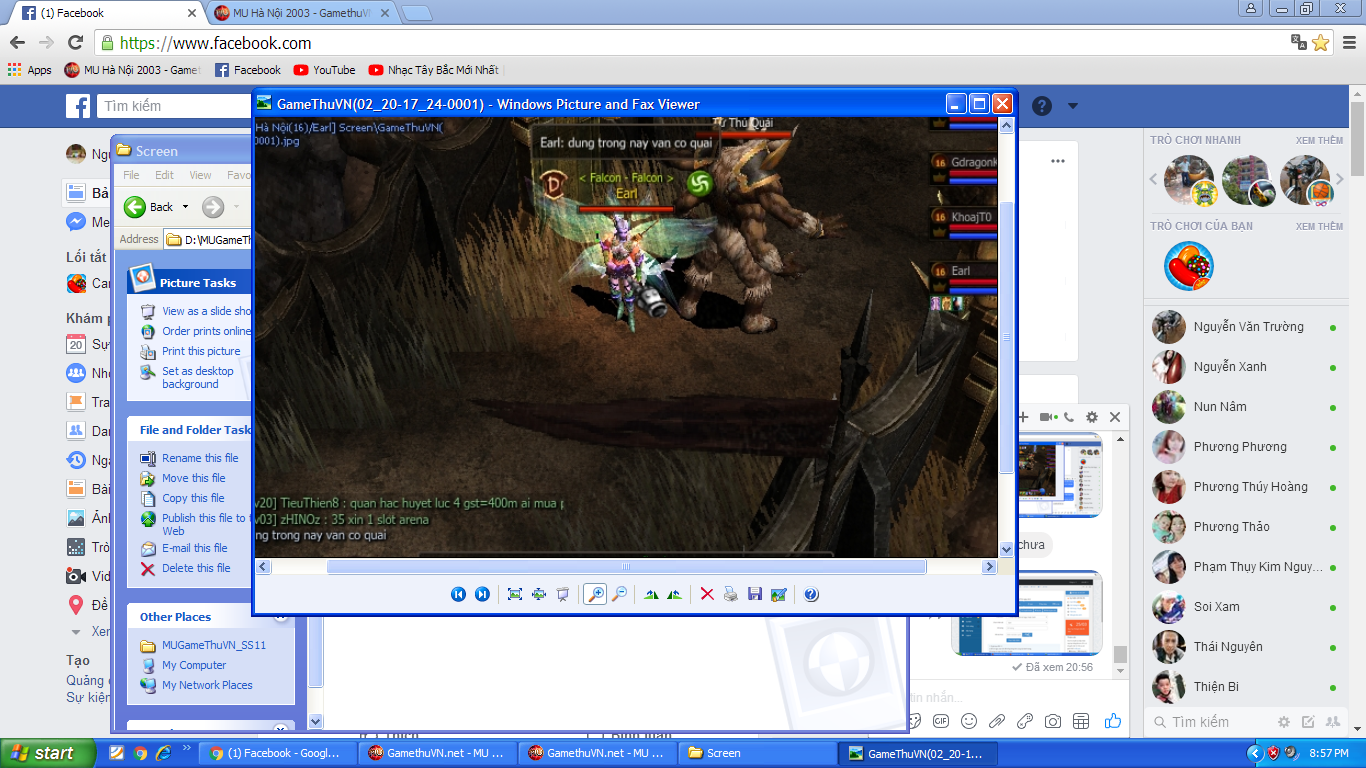
Task: Click Facebook Tìm kiếm search box
Action: (x=175, y=106)
